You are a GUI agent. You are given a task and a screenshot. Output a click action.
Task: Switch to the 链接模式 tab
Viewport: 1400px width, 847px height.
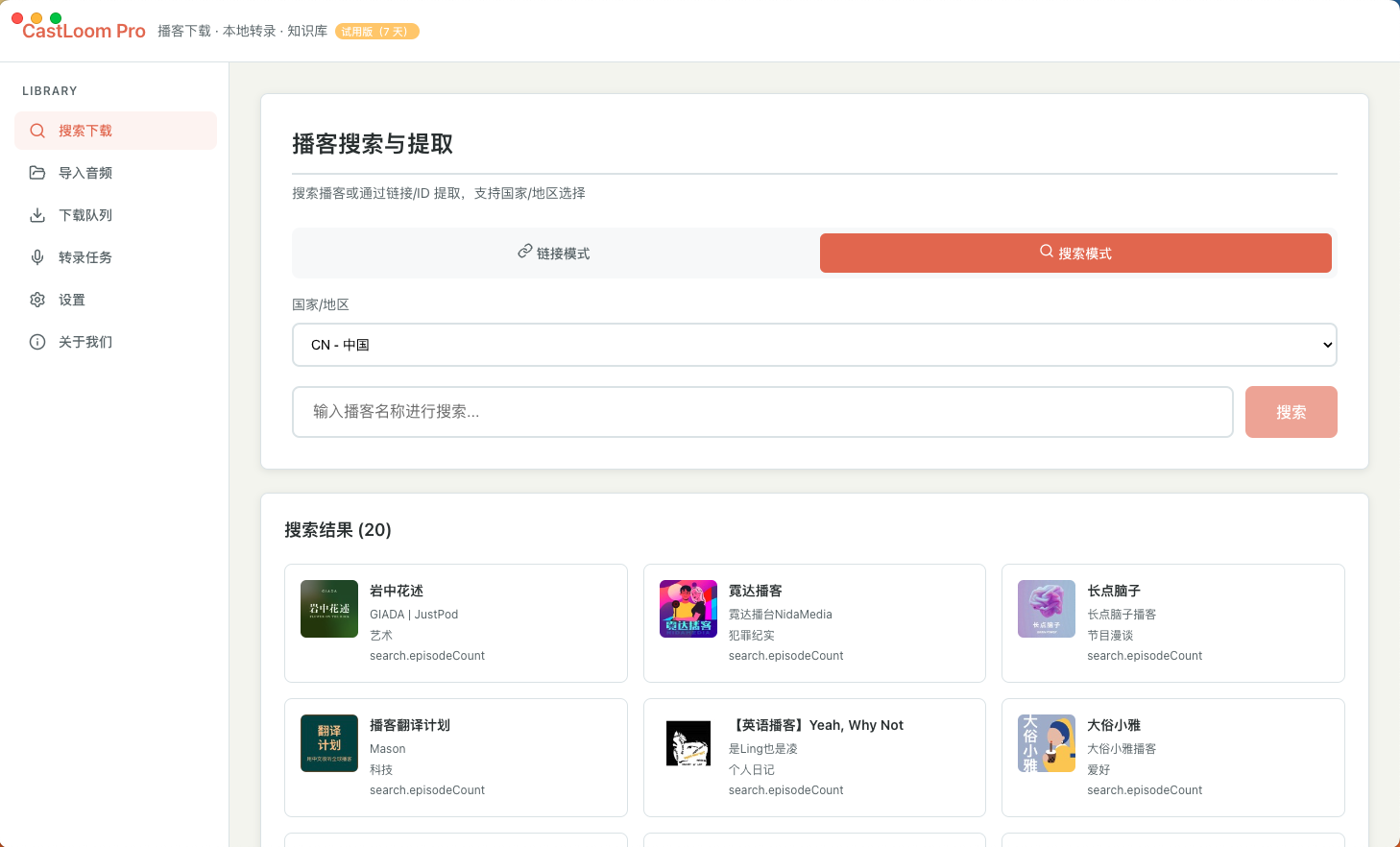[x=554, y=253]
